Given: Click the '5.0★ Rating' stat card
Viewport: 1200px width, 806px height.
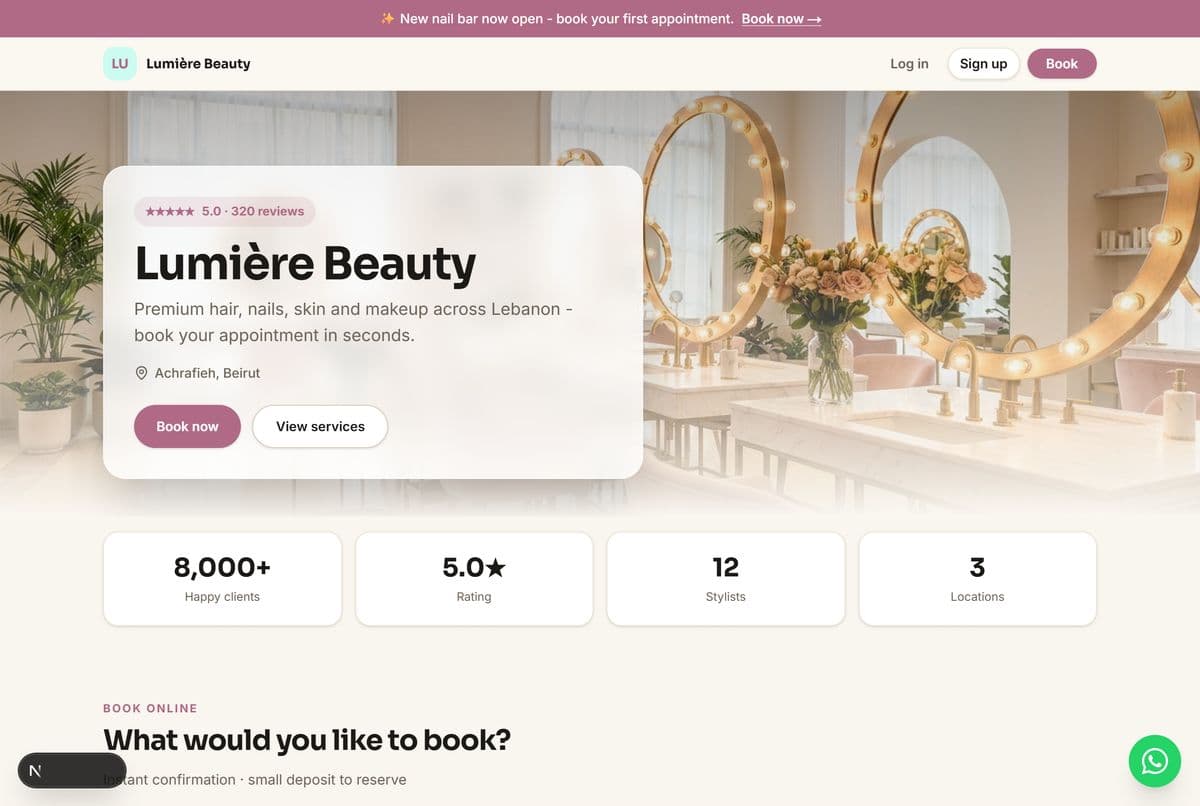Looking at the screenshot, I should point(474,579).
